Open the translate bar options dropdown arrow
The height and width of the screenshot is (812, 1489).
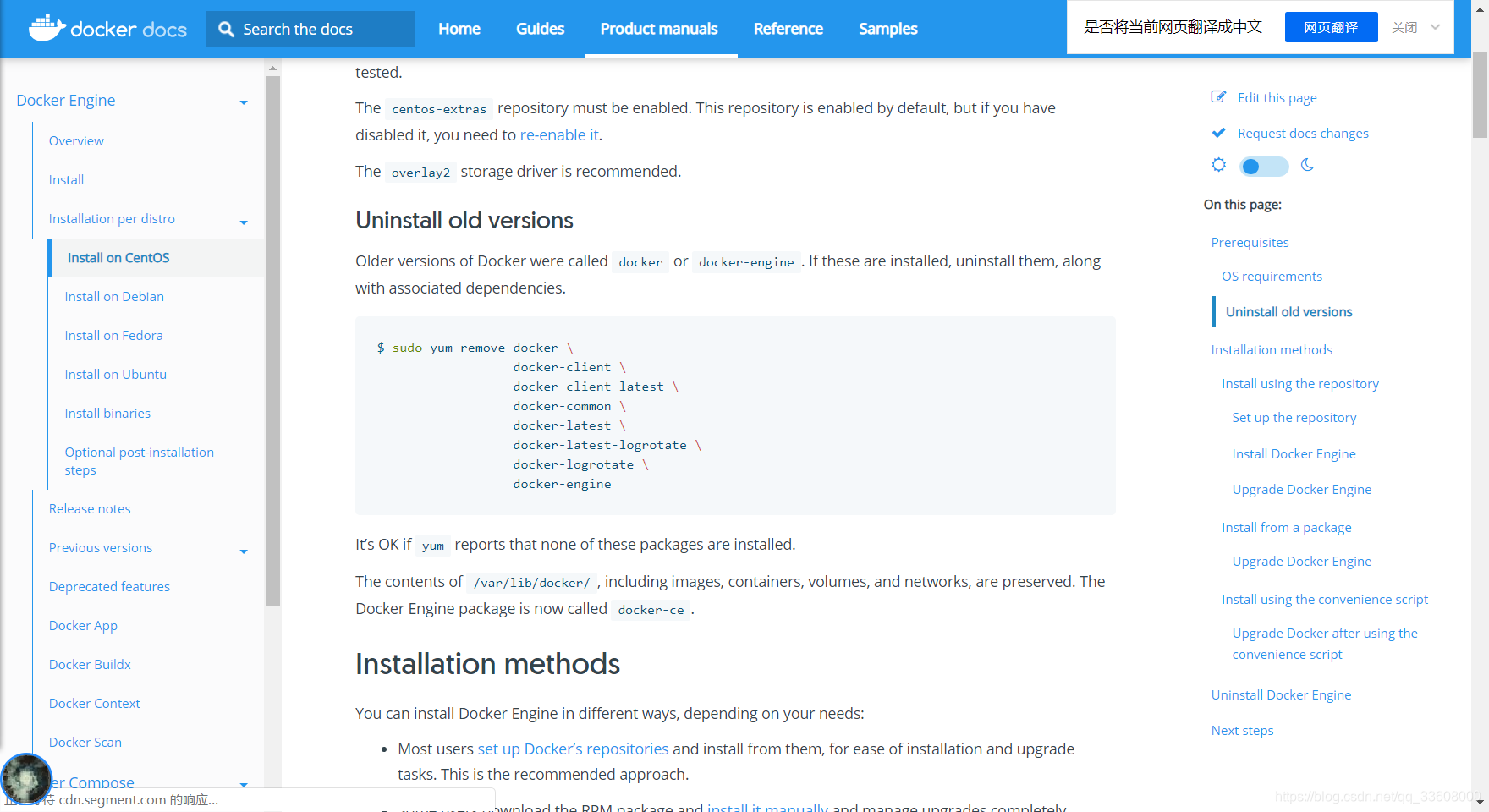pyautogui.click(x=1435, y=27)
